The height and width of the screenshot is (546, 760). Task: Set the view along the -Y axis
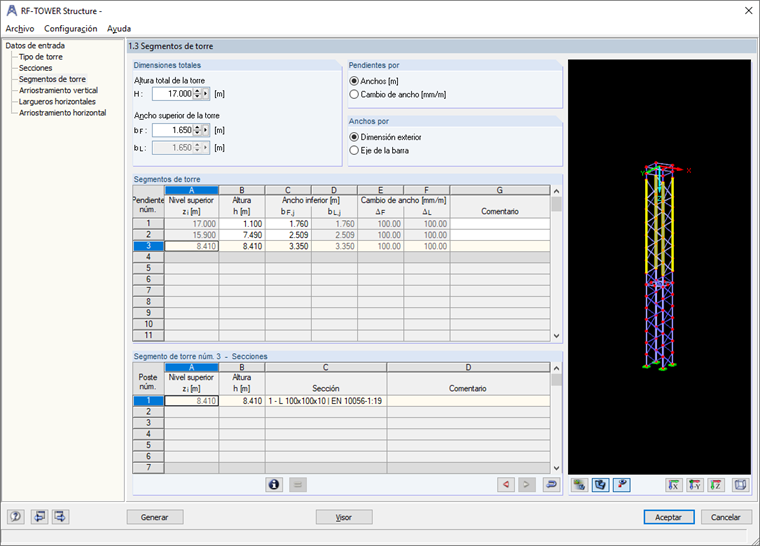[x=695, y=485]
